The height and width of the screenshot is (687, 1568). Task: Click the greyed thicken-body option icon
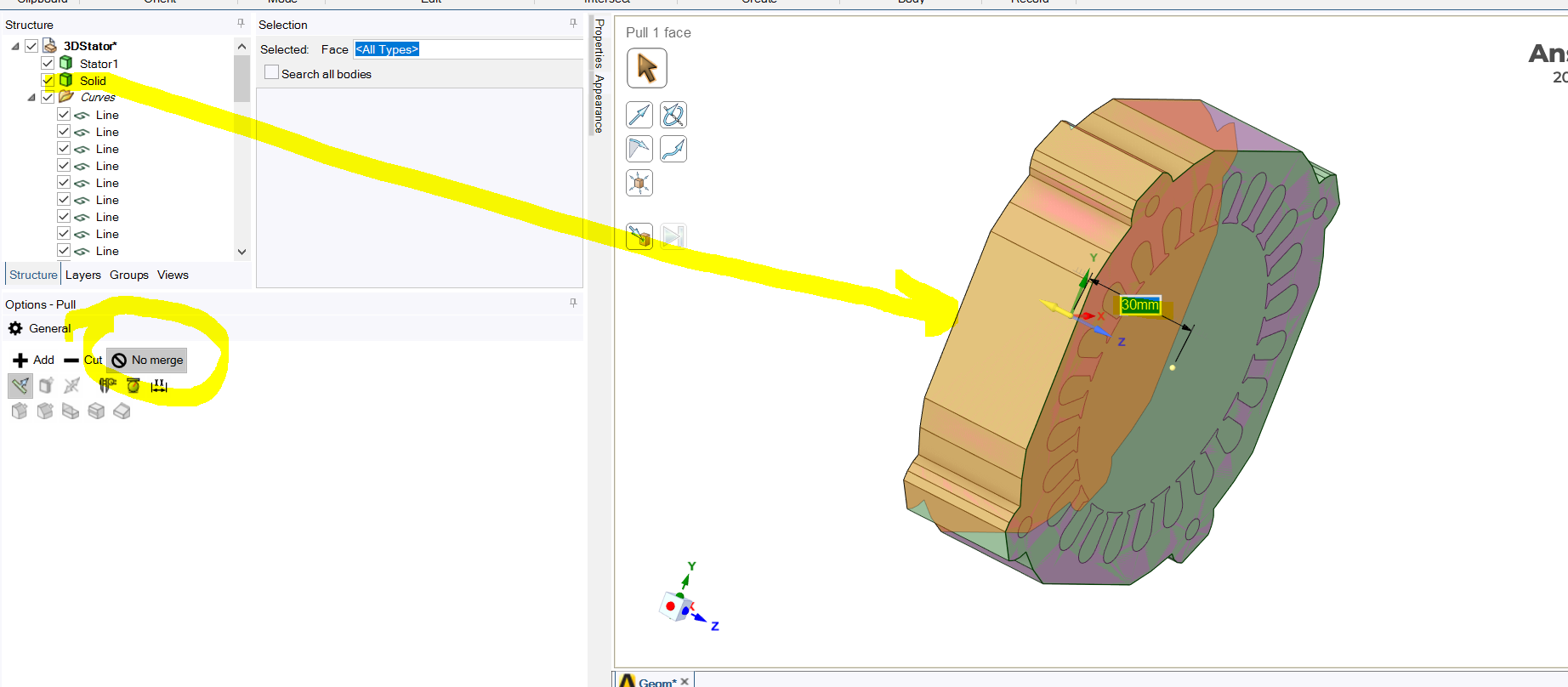pyautogui.click(x=46, y=385)
